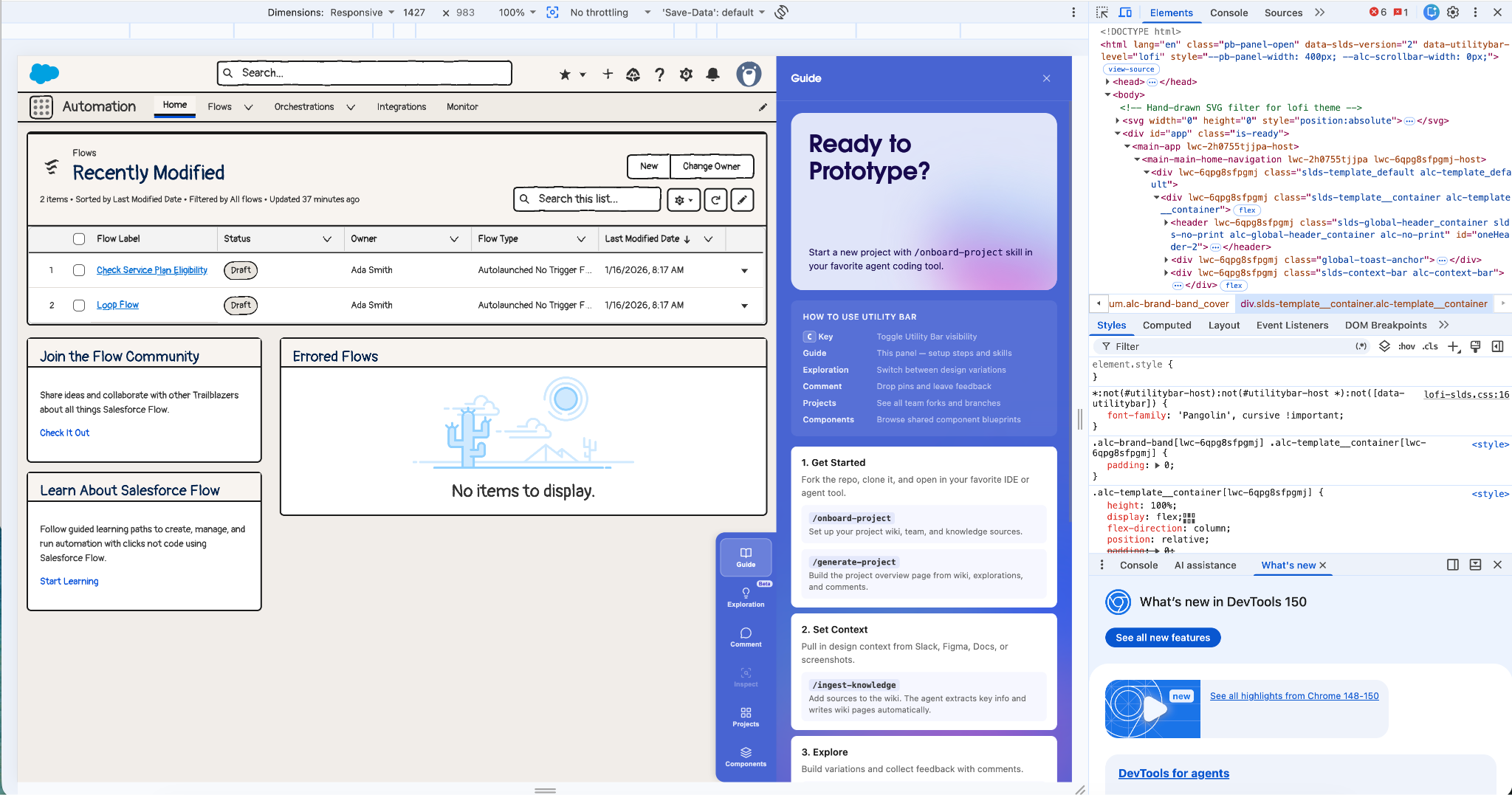This screenshot has width=1512, height=795.
Task: Expand the Flows navigation dropdown chevron
Action: (x=248, y=108)
